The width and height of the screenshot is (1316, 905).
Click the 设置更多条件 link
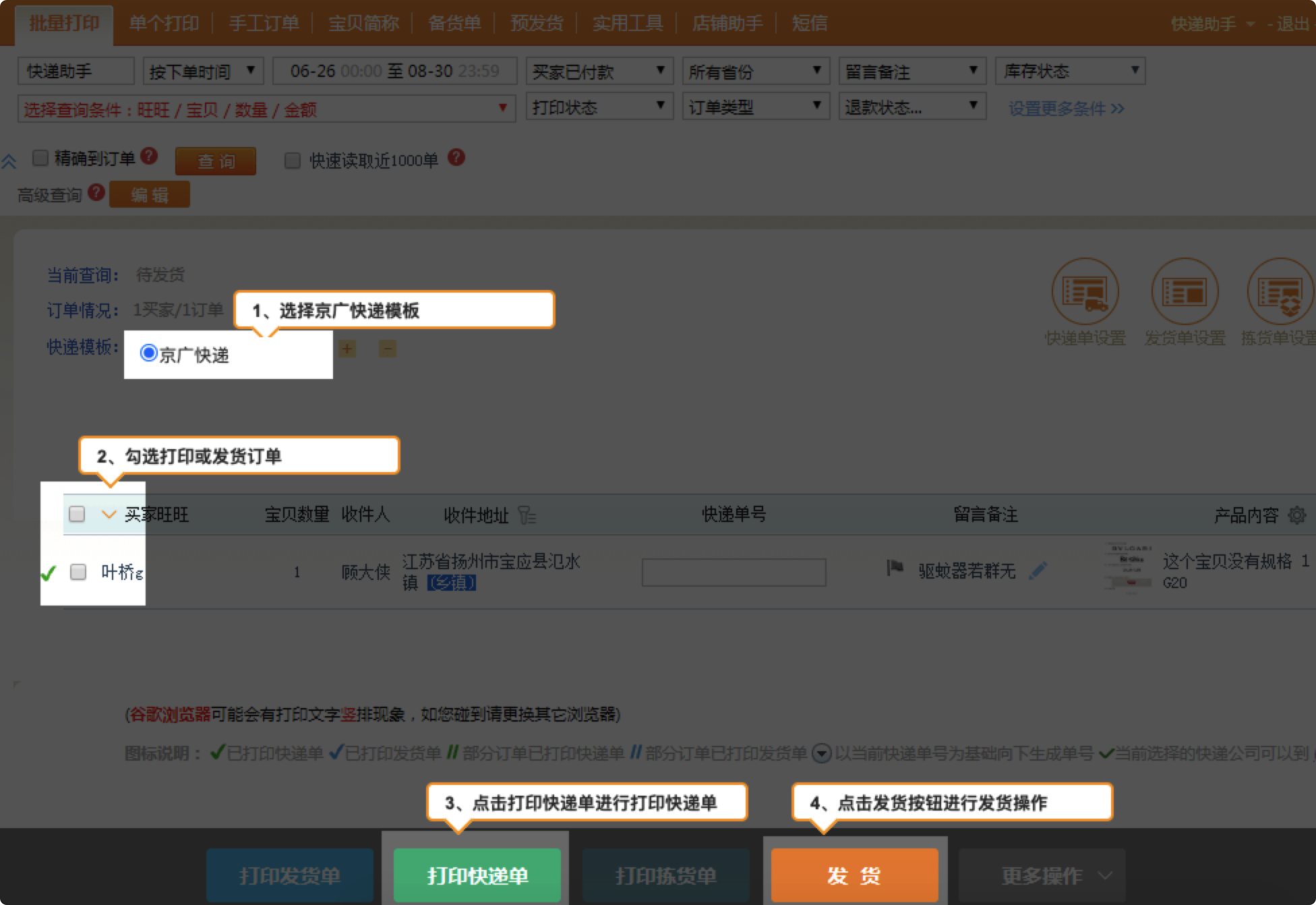1066,108
